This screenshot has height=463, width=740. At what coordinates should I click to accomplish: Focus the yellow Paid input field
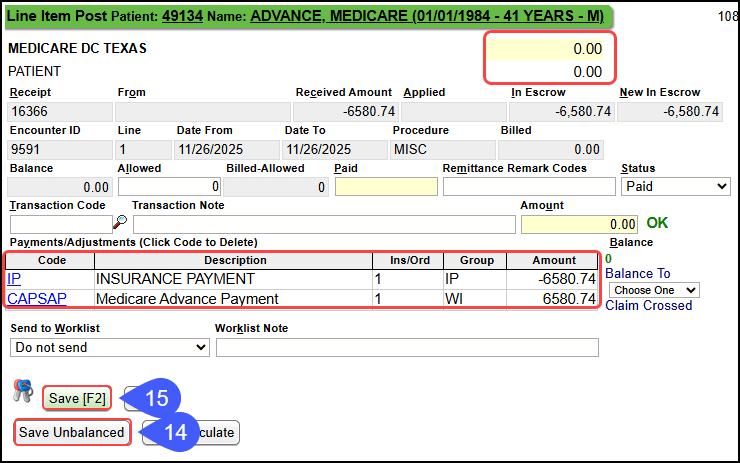386,187
